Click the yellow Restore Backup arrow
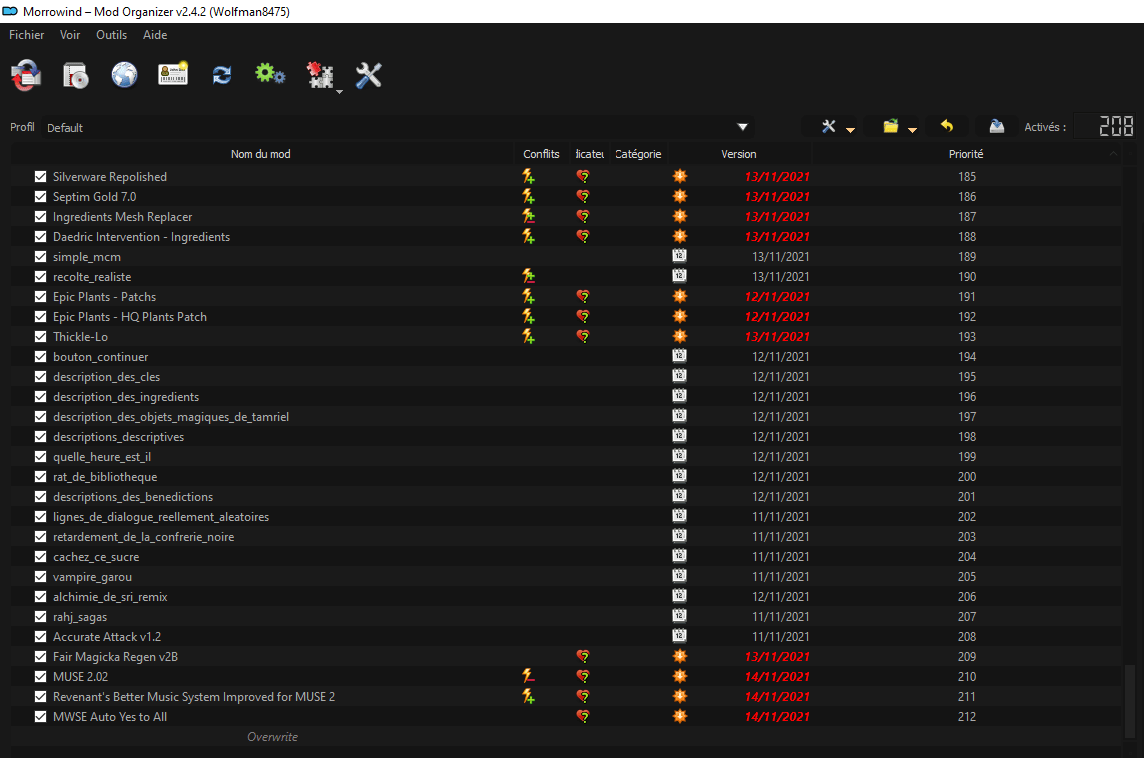 click(947, 127)
